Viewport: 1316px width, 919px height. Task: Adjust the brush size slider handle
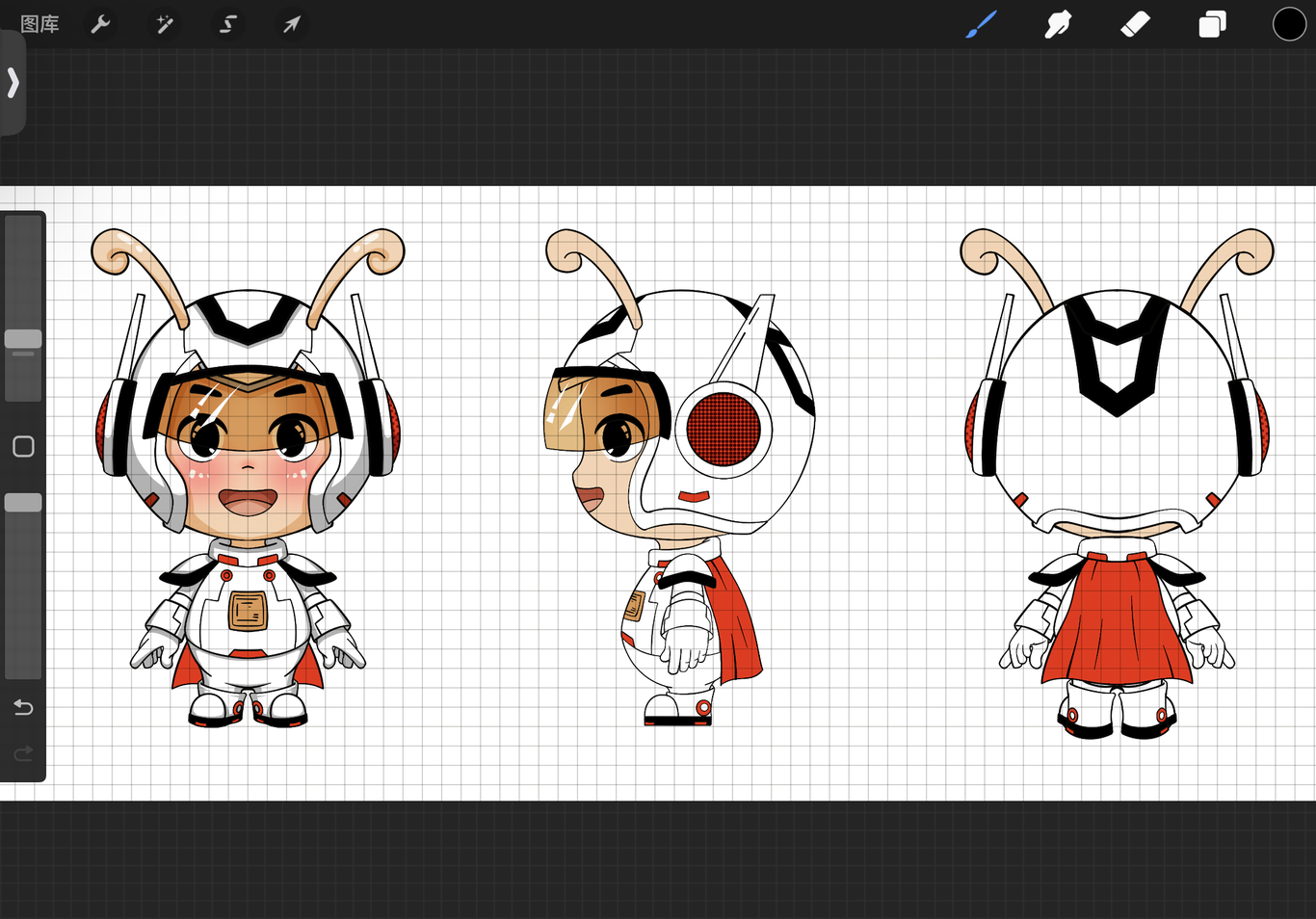tap(23, 339)
